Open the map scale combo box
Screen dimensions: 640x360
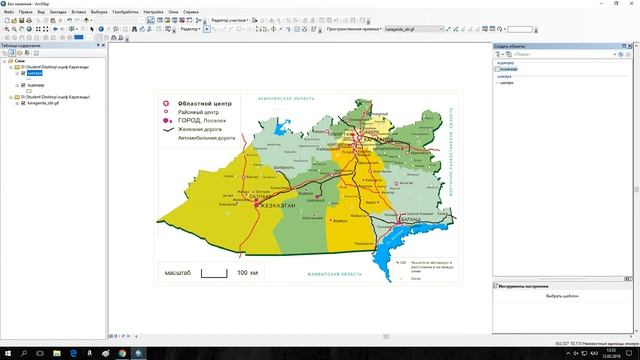pyautogui.click(x=120, y=20)
